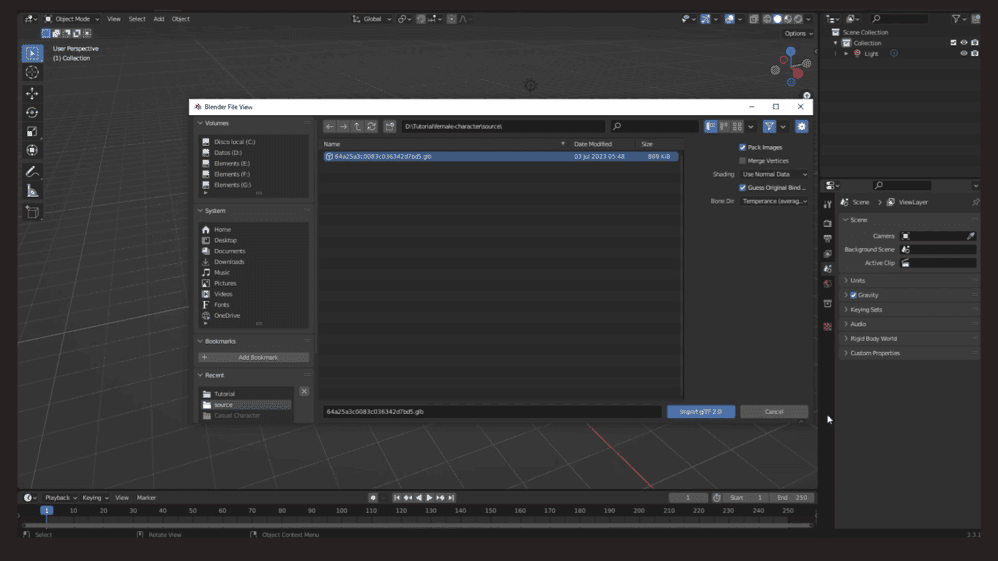
Task: Click the filter funnel icon in file view
Action: coord(769,127)
